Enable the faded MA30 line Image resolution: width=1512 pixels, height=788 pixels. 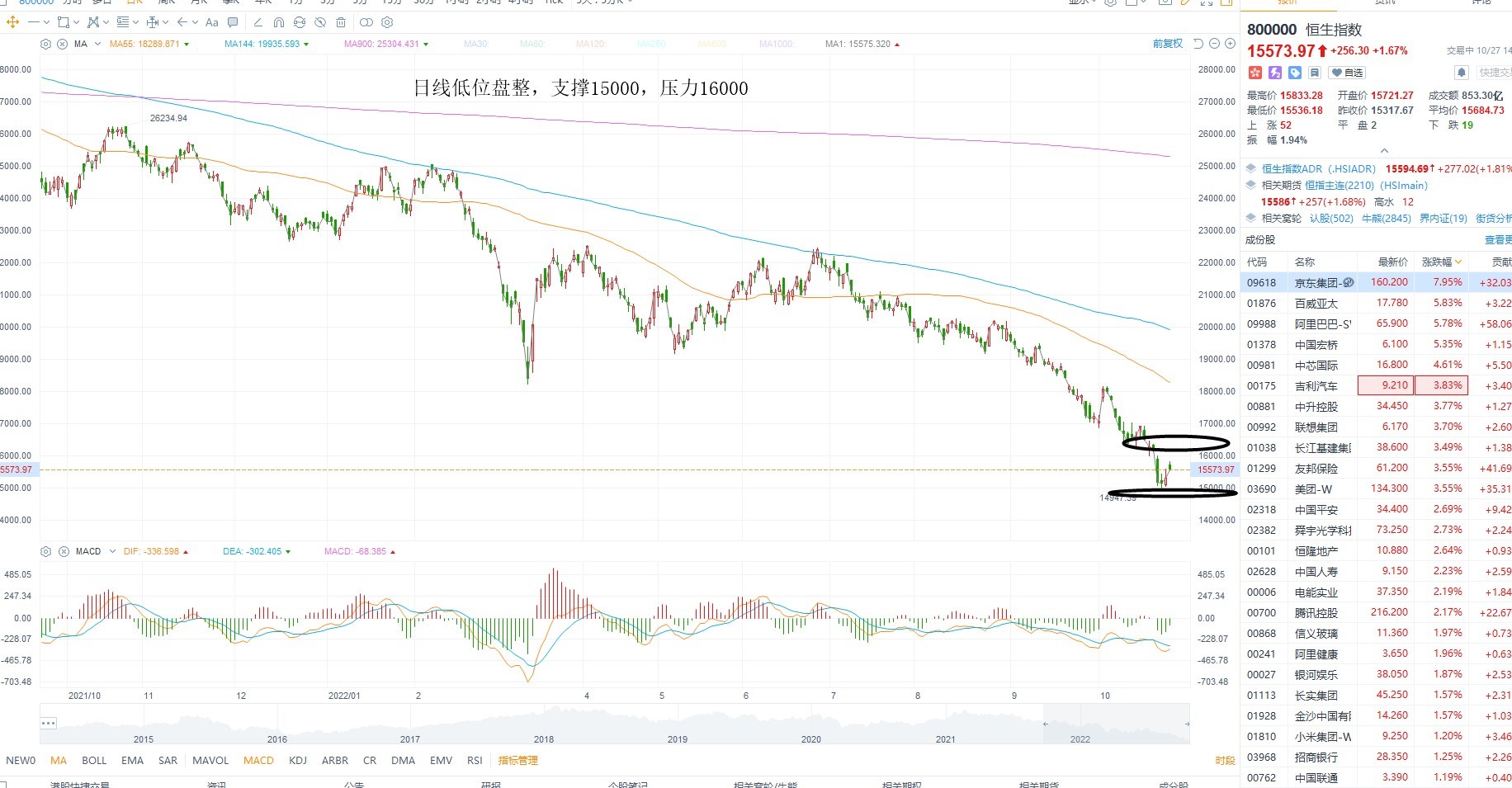476,44
